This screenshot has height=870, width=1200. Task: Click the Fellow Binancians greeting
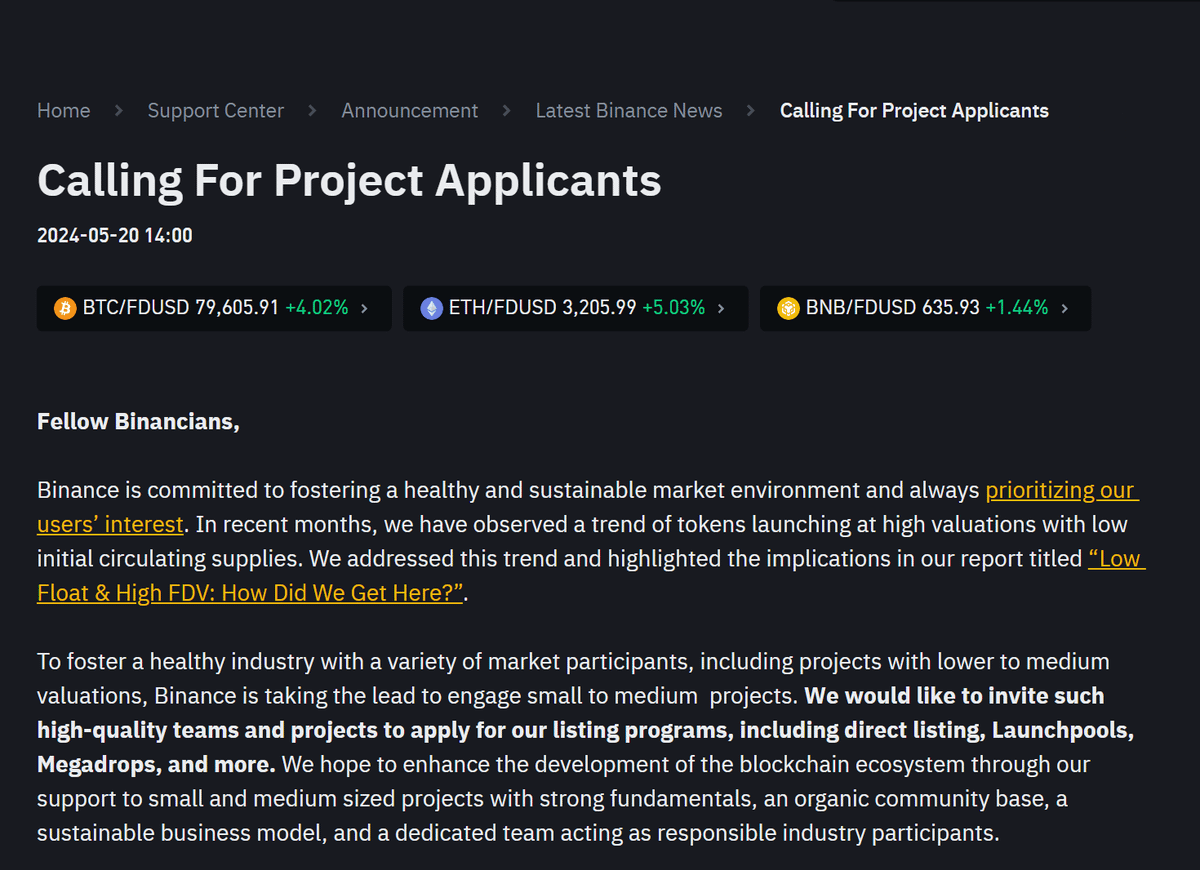138,422
